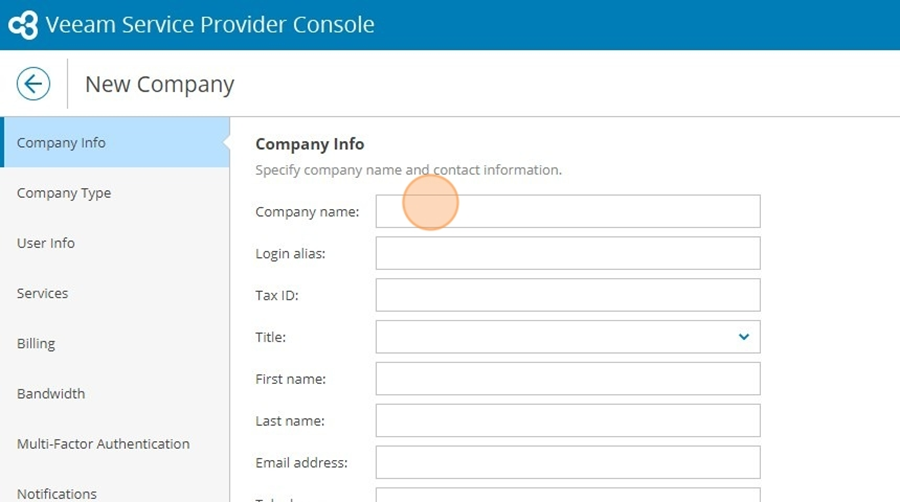
Task: Open Multi-Factor Authentication step
Action: pos(115,443)
